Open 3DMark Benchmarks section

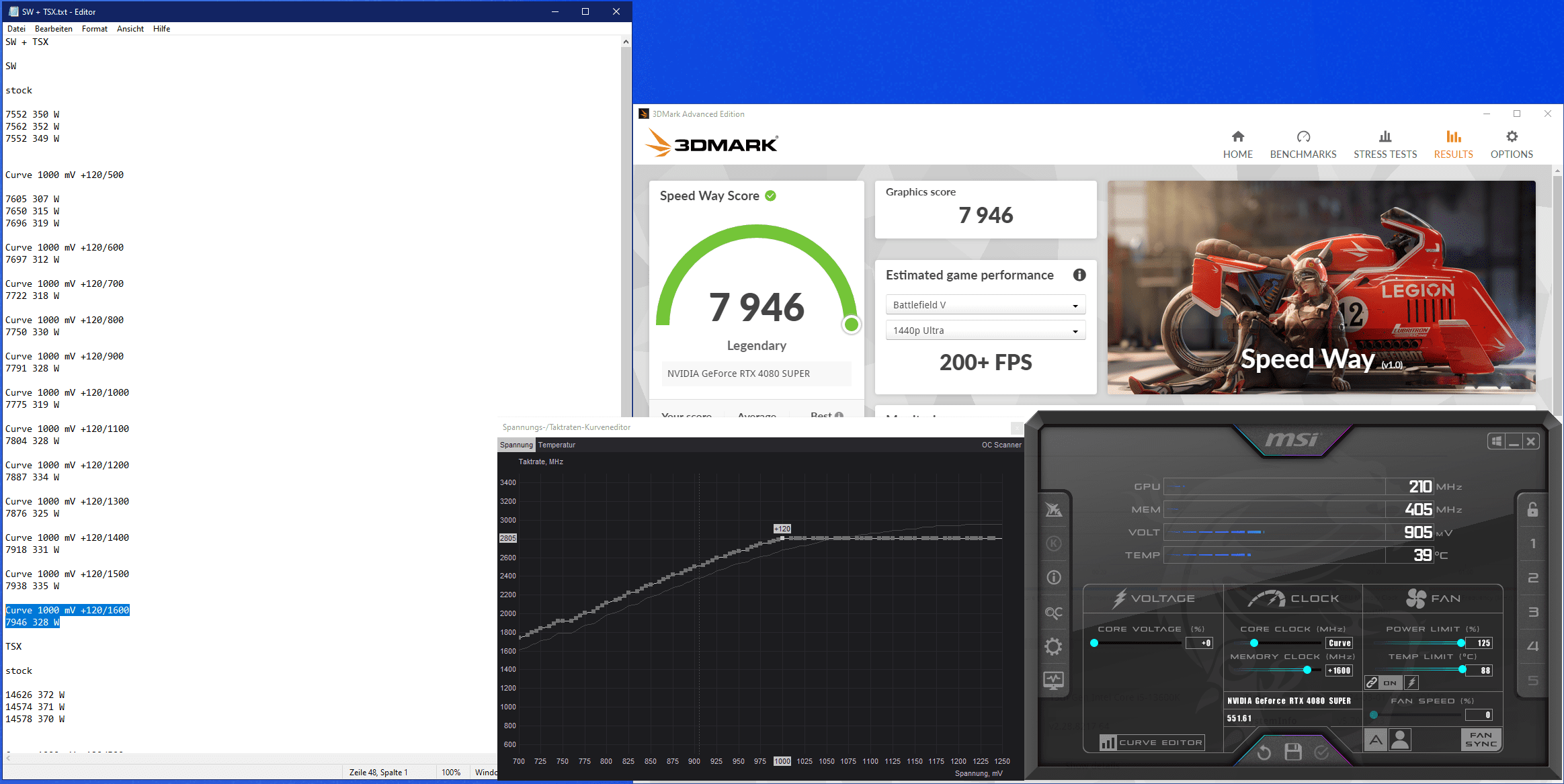coord(1303,145)
